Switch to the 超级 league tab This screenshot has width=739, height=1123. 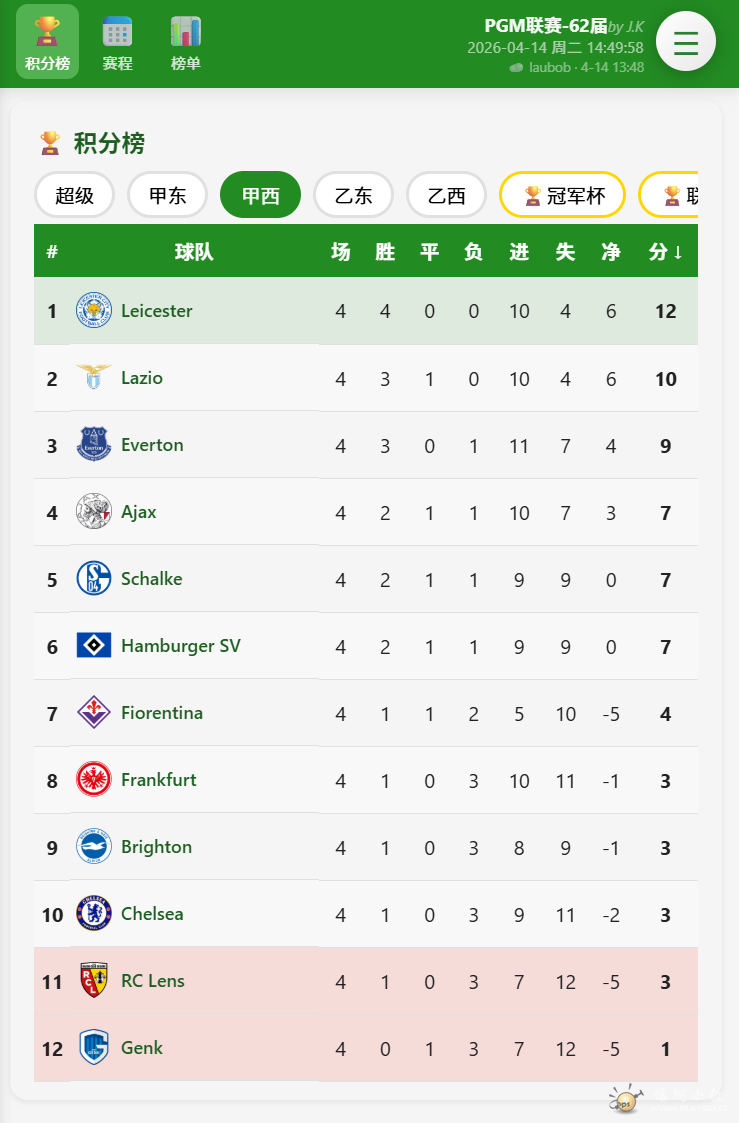coord(75,195)
